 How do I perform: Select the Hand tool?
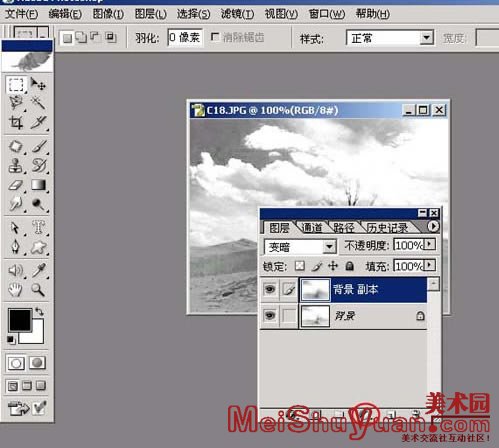coord(16,290)
